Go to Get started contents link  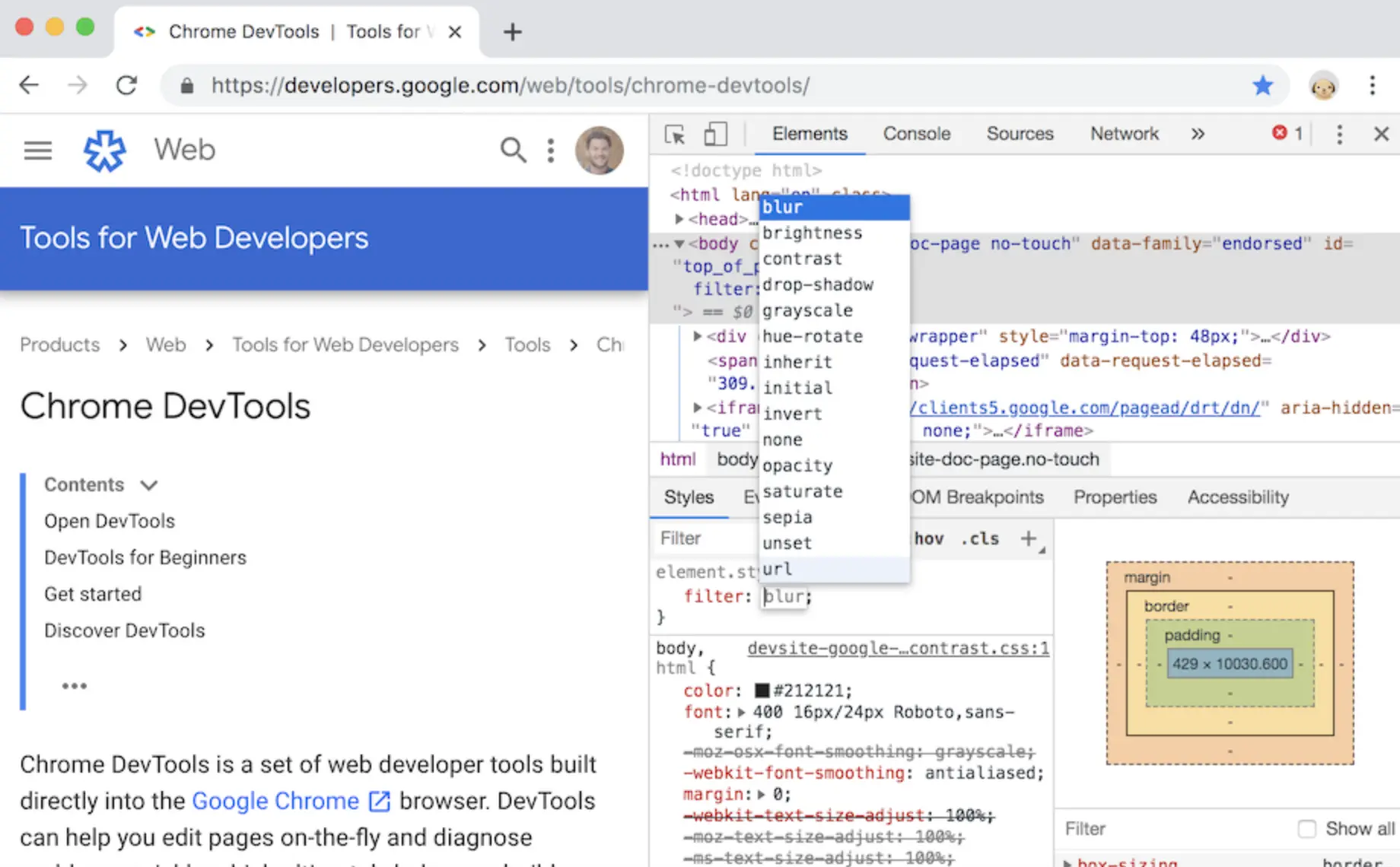pos(93,594)
